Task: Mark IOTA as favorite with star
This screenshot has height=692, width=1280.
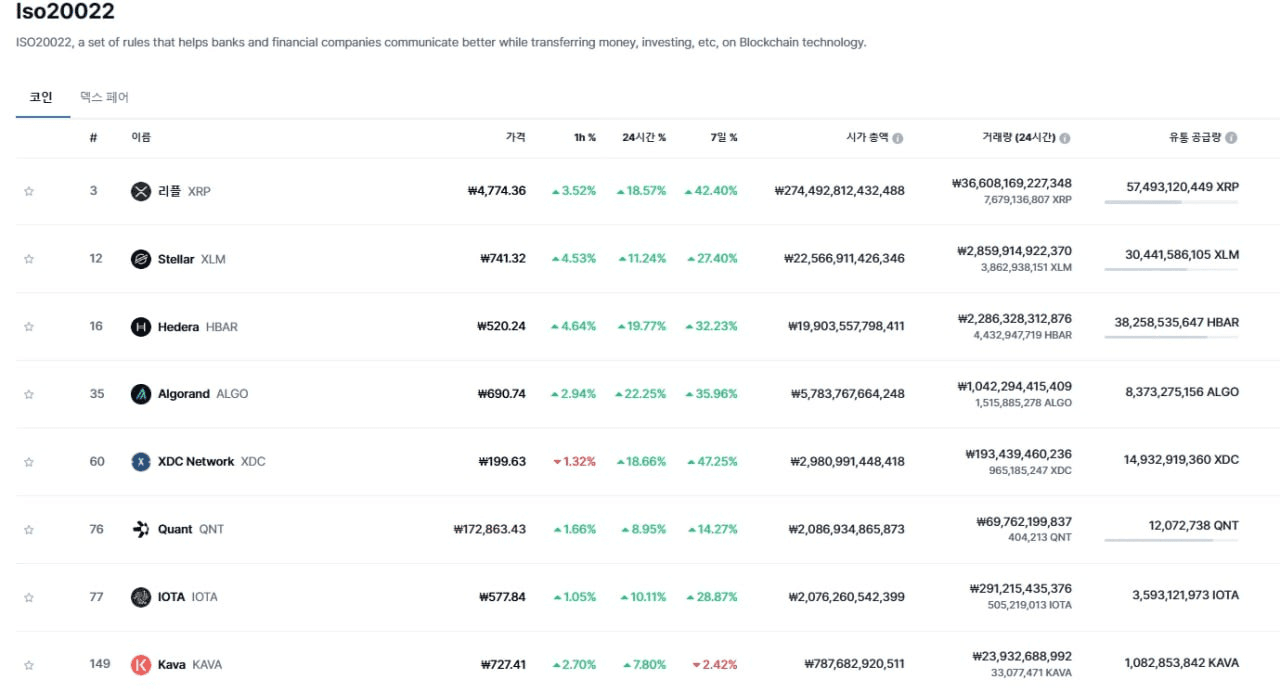Action: point(29,597)
